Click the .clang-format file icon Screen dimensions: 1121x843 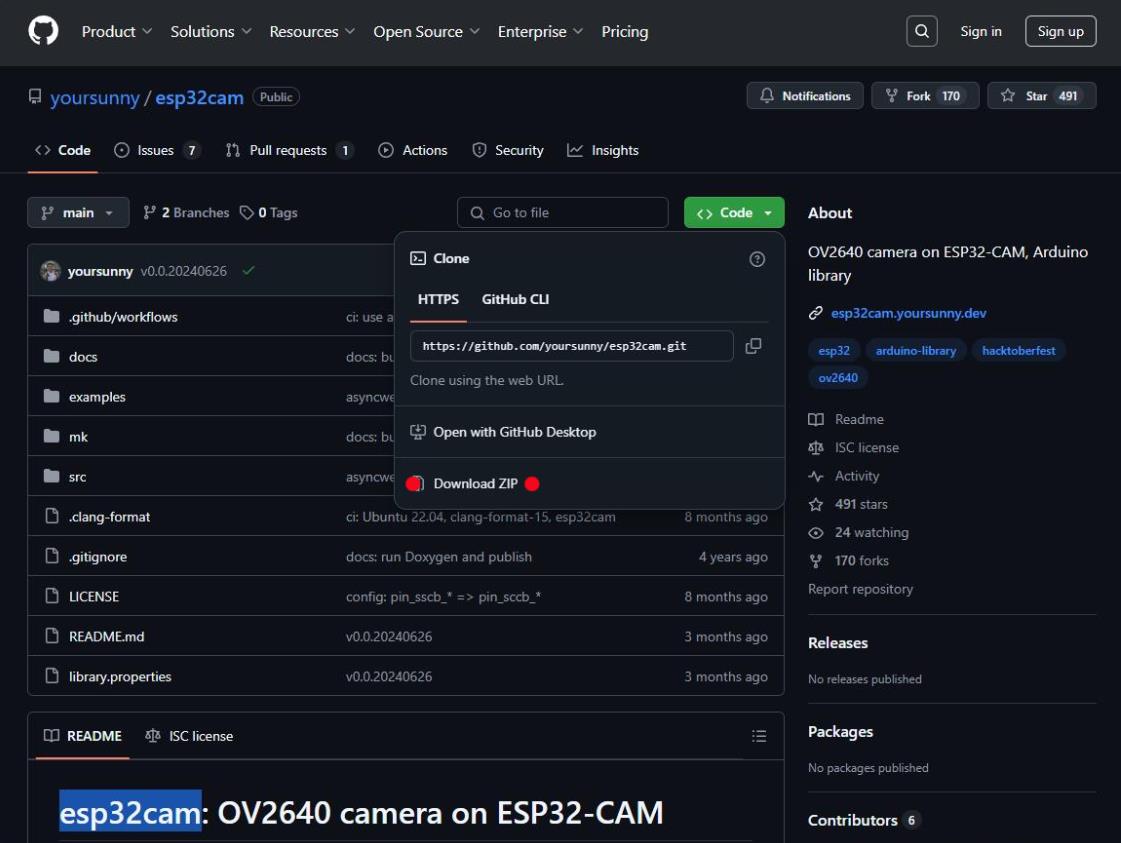(x=51, y=516)
